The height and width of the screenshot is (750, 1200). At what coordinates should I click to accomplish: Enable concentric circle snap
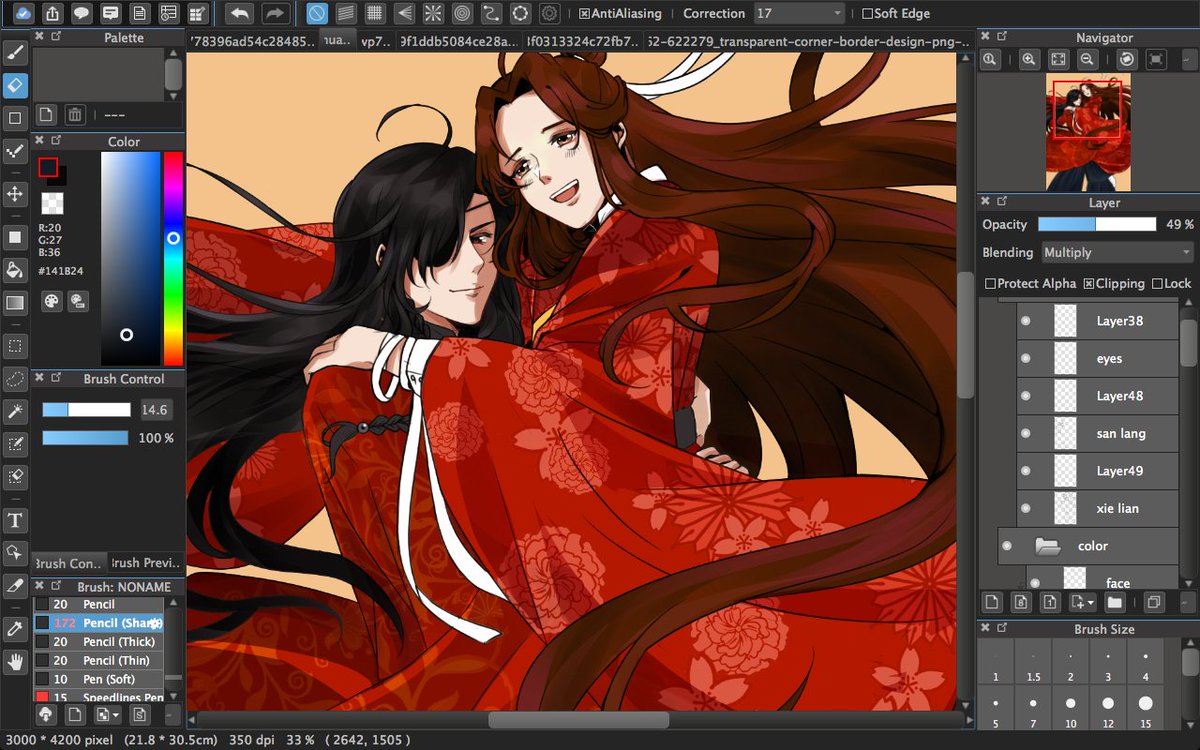point(462,14)
